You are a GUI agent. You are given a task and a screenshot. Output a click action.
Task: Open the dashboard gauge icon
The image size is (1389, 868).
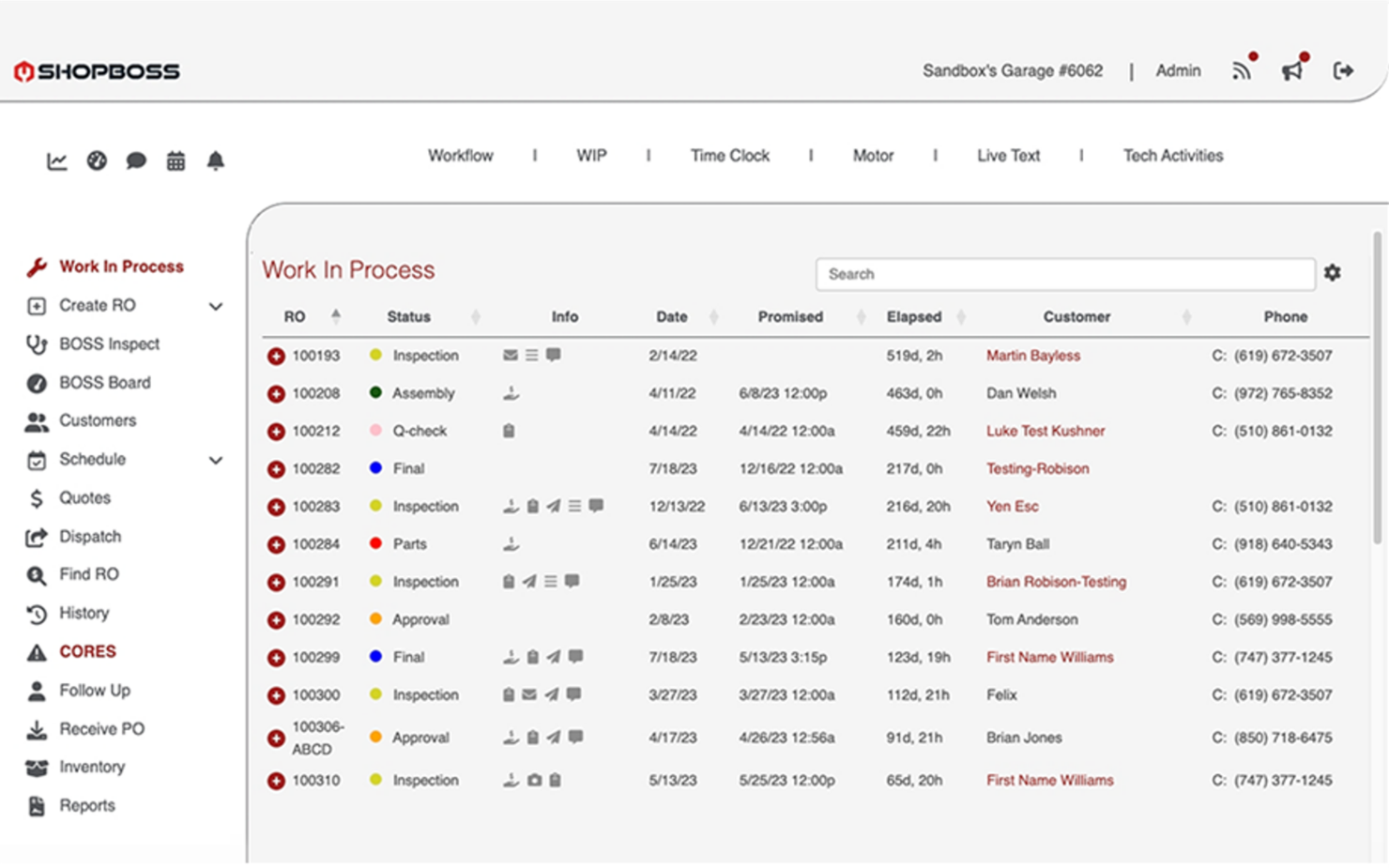(x=97, y=160)
